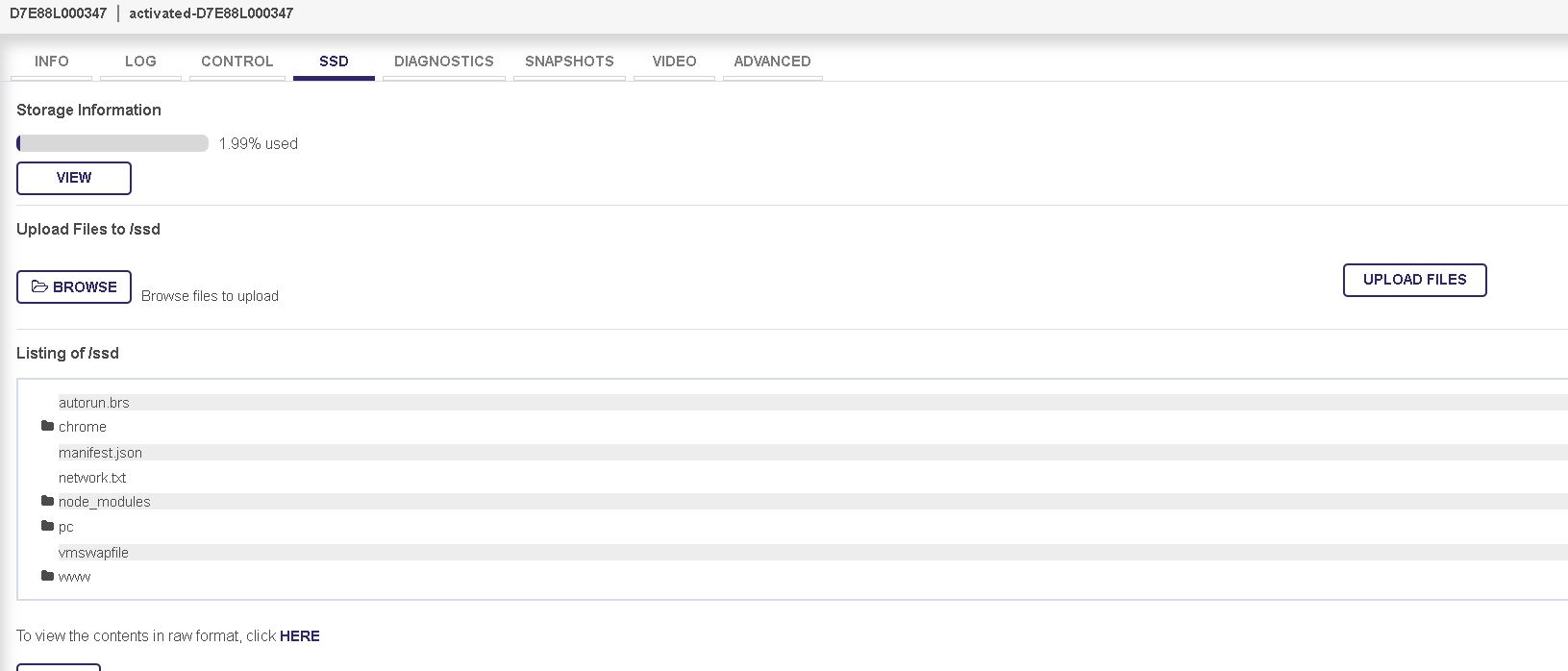Click the storage usage progress bar
This screenshot has height=671, width=1568.
point(112,143)
